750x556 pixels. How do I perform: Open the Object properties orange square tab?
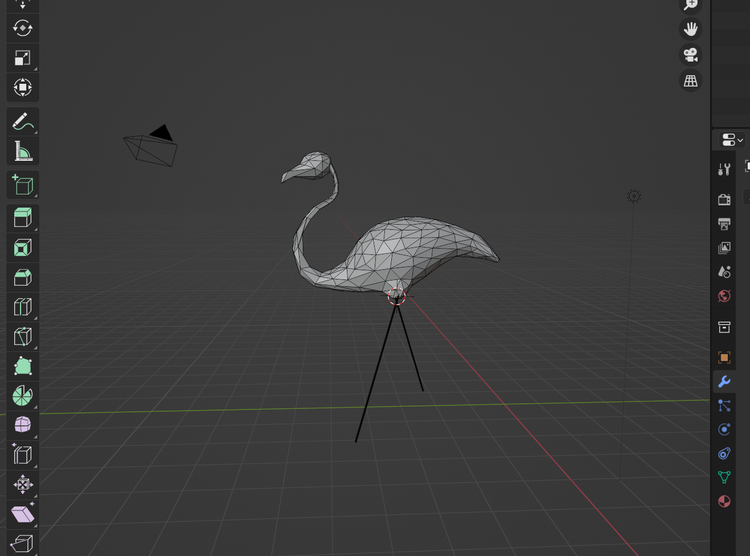coord(725,357)
